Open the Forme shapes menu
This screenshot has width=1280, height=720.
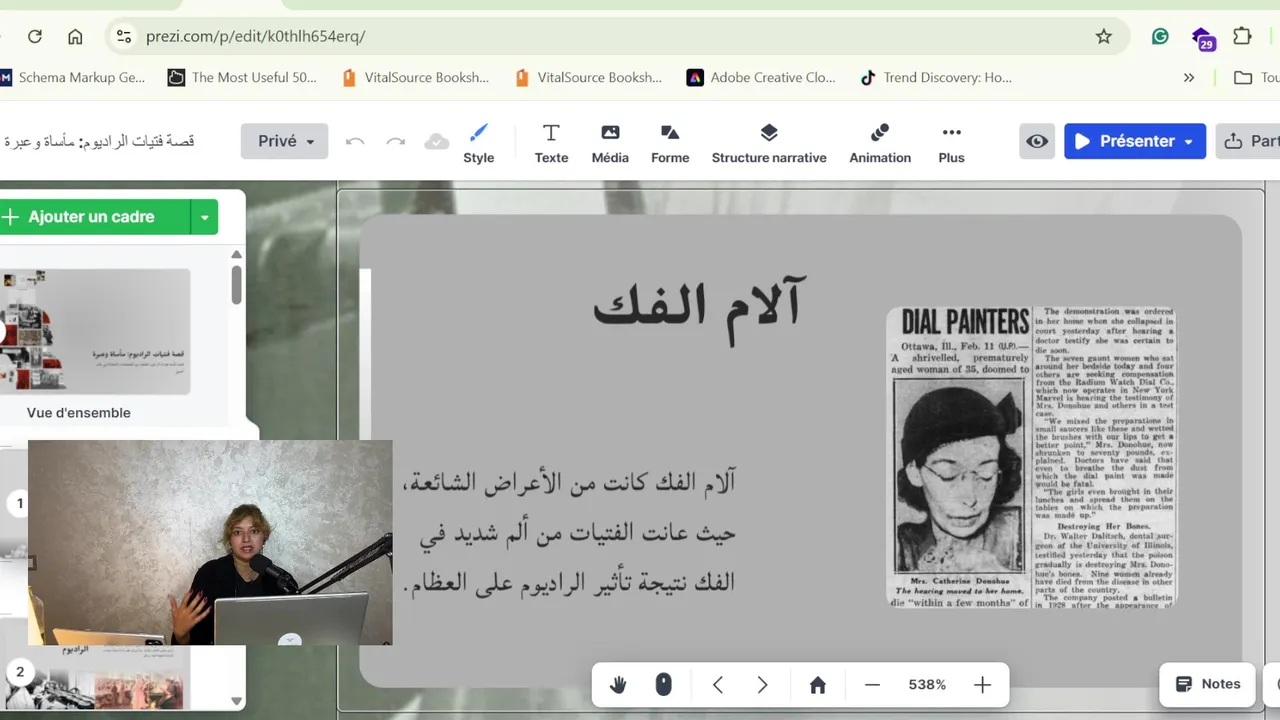pos(670,143)
